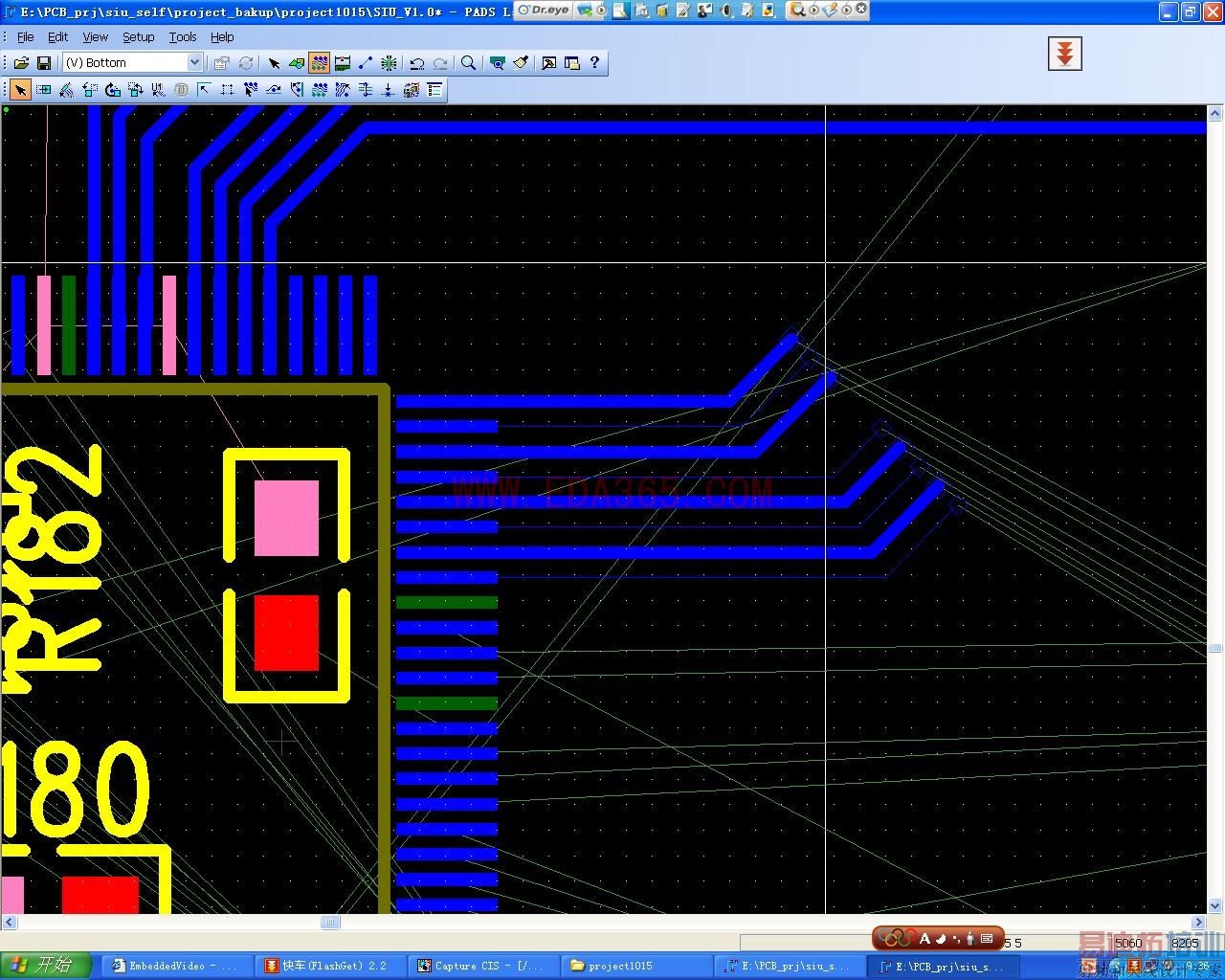
Task: Click the Rotate 90 tool
Action: pos(89,90)
